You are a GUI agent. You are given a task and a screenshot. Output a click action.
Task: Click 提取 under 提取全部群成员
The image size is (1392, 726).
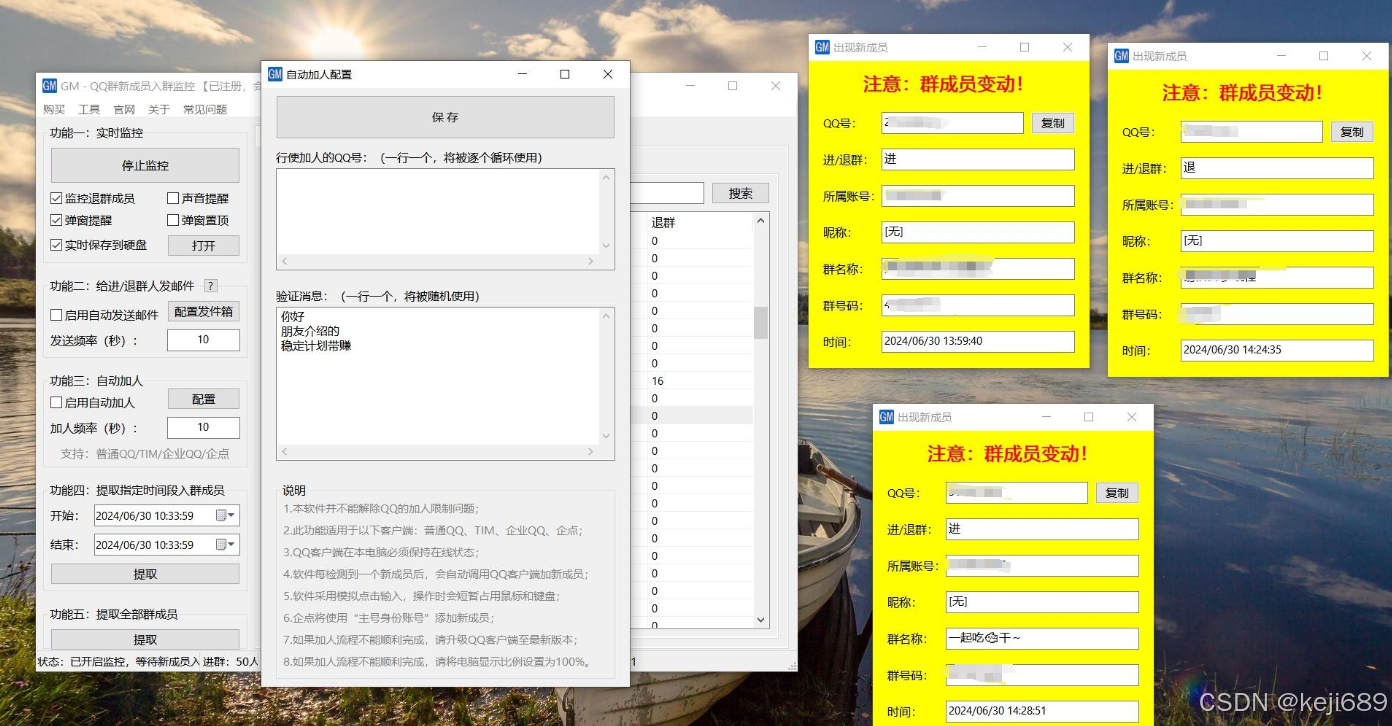(145, 640)
